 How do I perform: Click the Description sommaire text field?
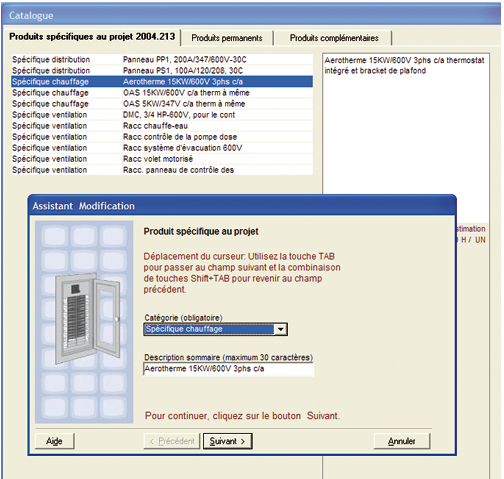coord(228,369)
